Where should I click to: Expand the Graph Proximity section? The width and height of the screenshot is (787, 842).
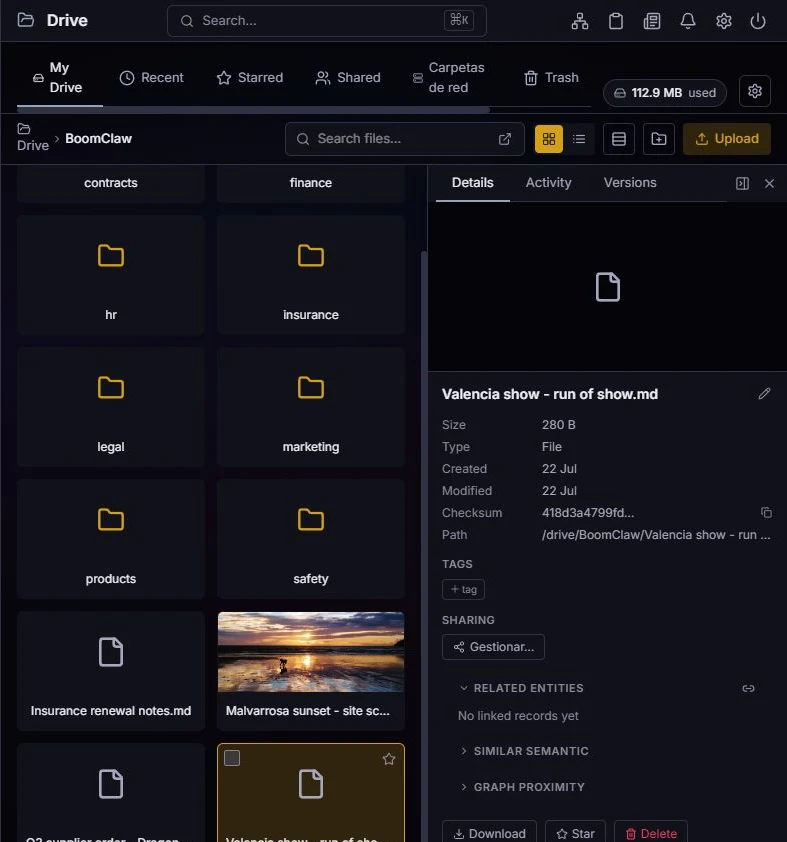[x=522, y=787]
